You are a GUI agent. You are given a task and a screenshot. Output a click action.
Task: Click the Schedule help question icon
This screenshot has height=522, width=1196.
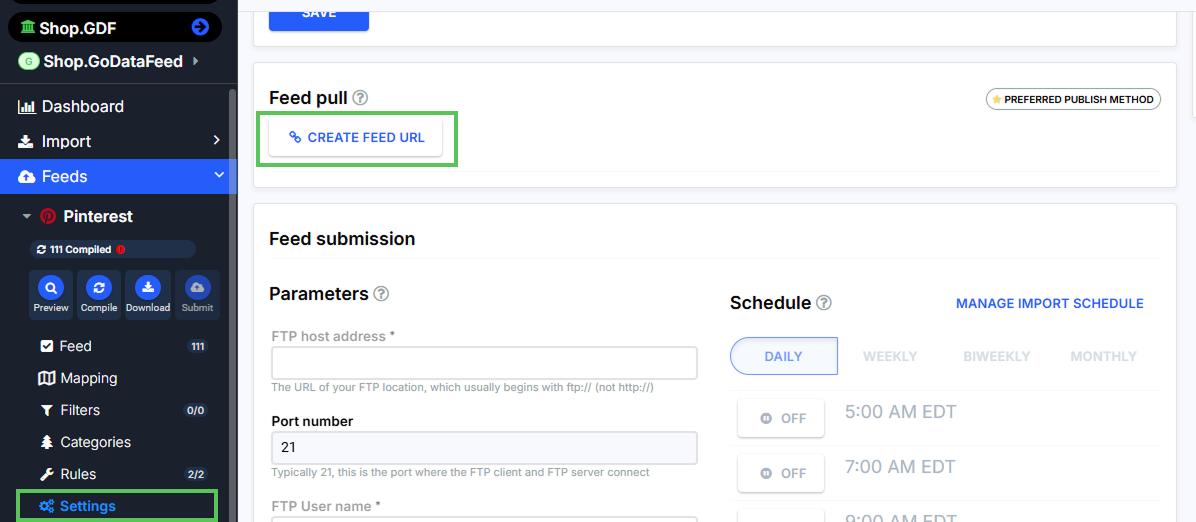824,303
